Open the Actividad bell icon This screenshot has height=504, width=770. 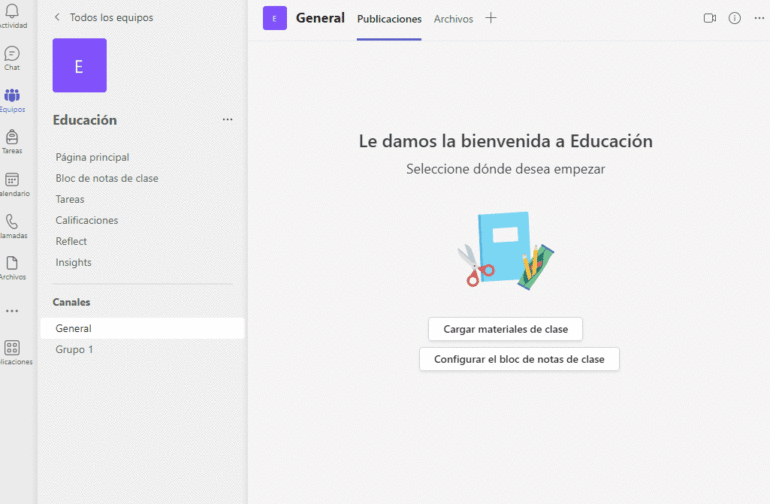12,11
